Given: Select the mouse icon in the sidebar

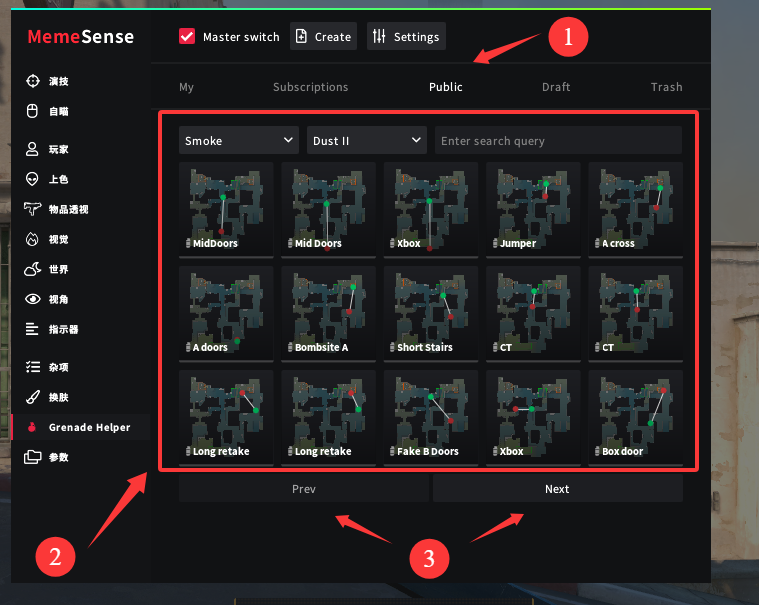Looking at the screenshot, I should [x=32, y=111].
